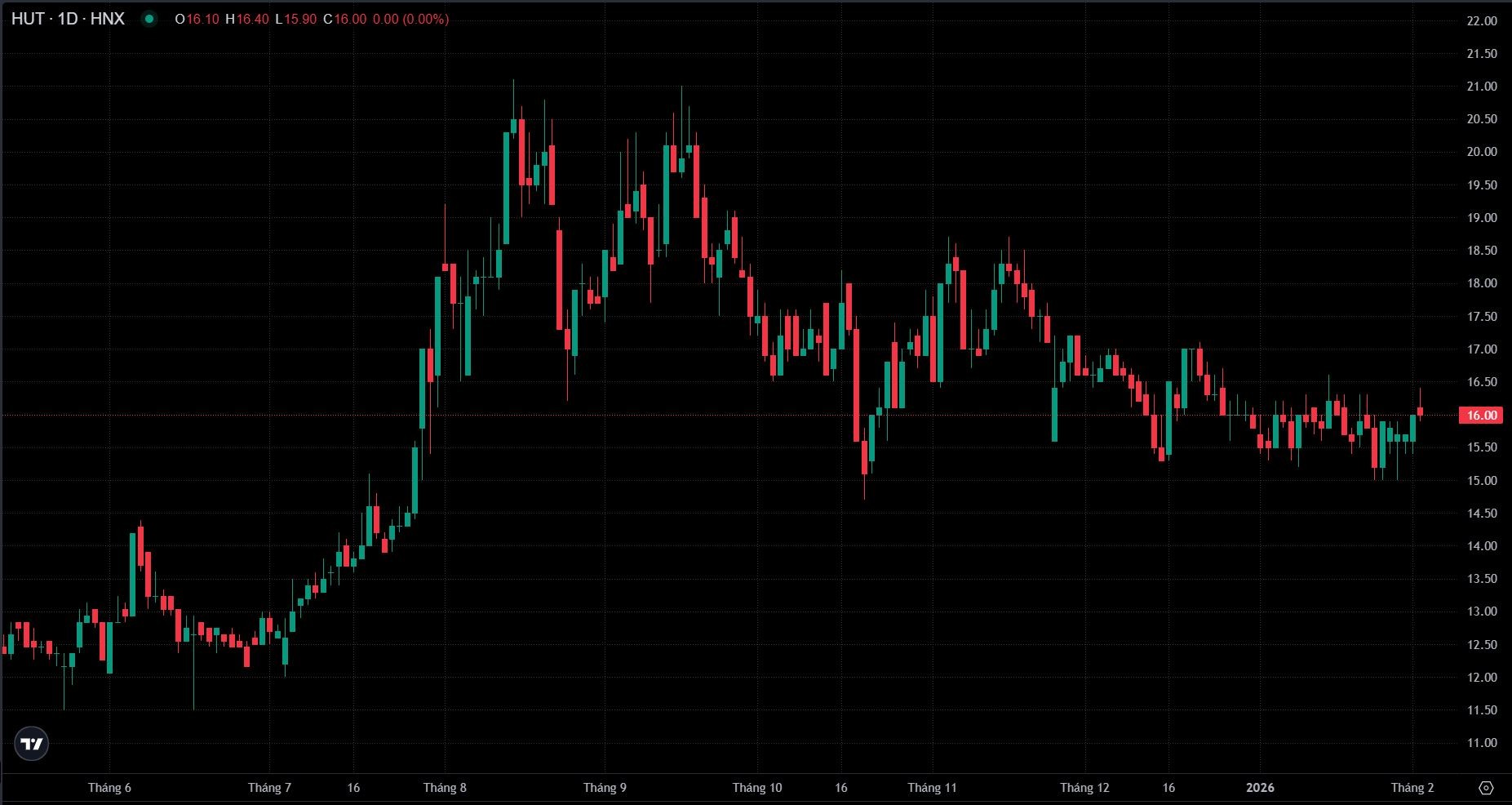Click the low value L15.90
The height and width of the screenshot is (805, 1512).
[x=295, y=19]
